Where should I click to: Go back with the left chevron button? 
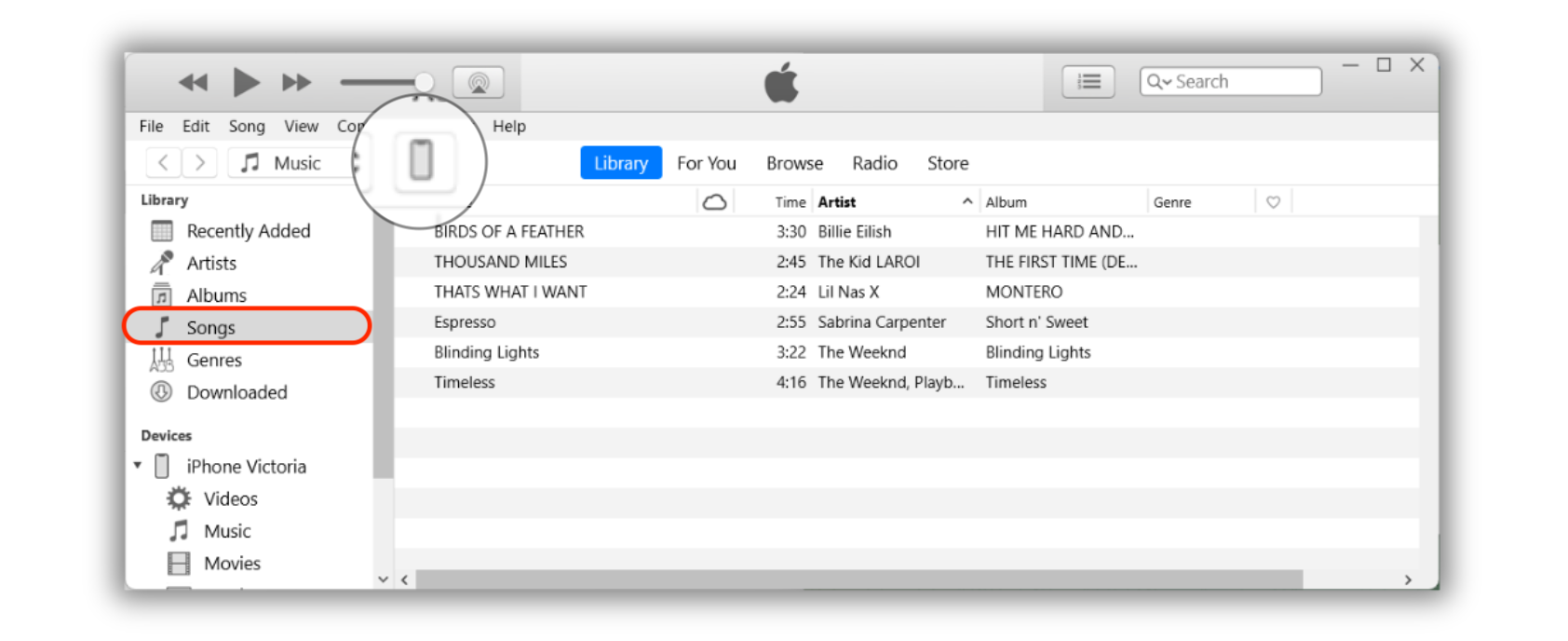[x=164, y=163]
